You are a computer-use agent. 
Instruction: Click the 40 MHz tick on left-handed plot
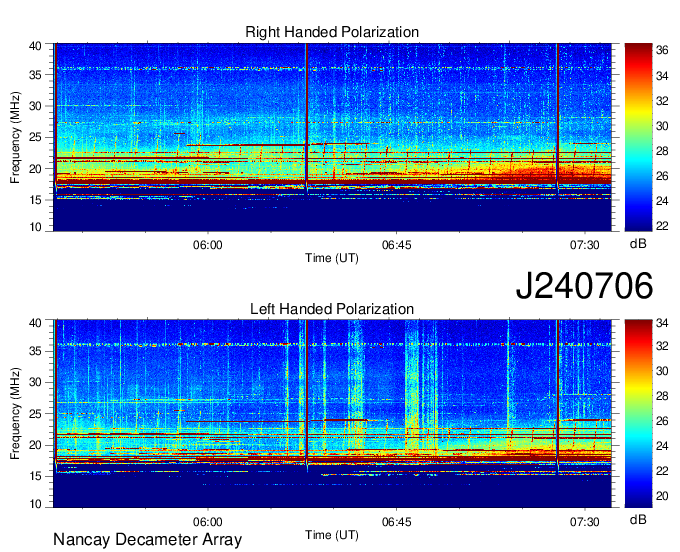click(x=35, y=322)
